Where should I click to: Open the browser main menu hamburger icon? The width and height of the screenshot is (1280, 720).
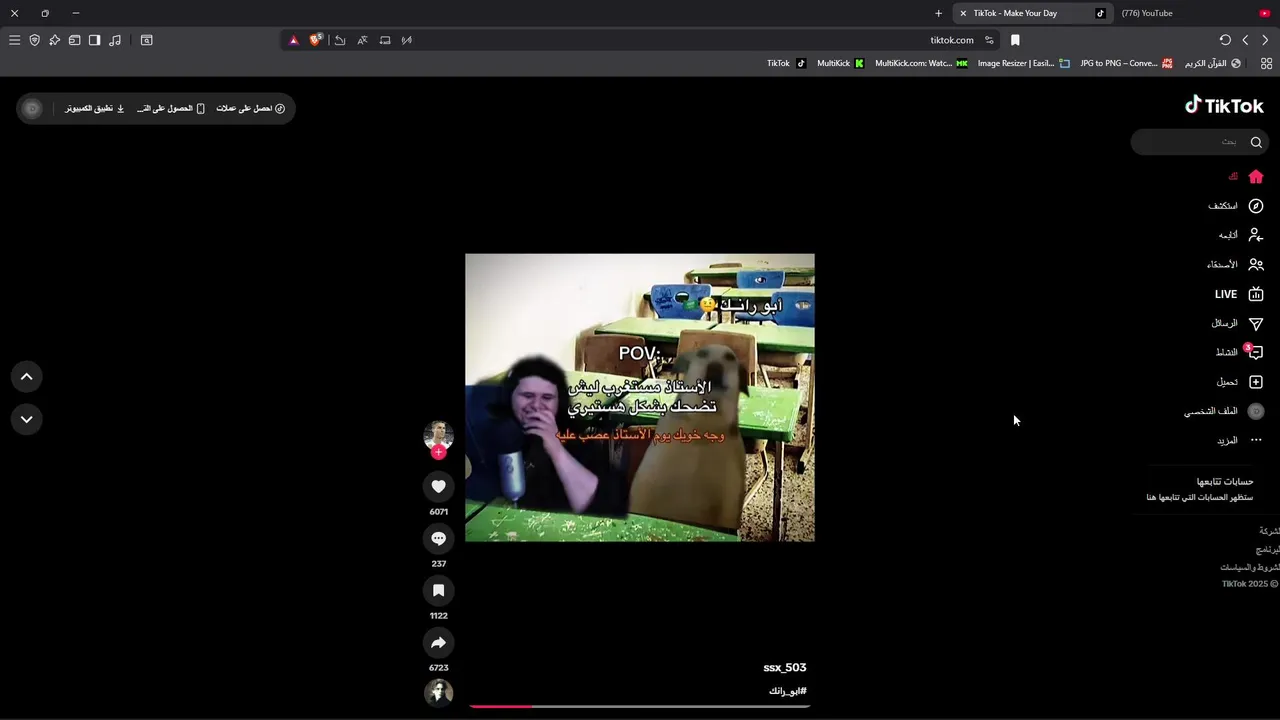pyautogui.click(x=14, y=40)
